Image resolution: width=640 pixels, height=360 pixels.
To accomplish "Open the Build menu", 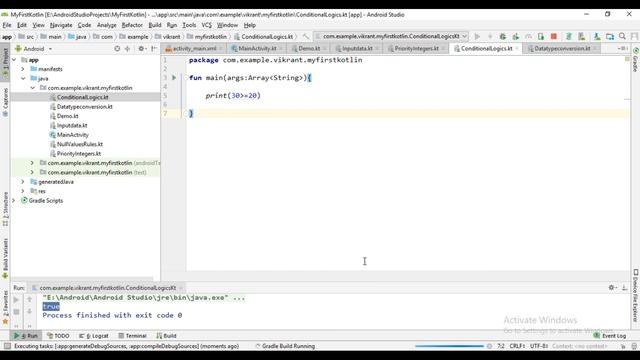I will click(x=155, y=25).
